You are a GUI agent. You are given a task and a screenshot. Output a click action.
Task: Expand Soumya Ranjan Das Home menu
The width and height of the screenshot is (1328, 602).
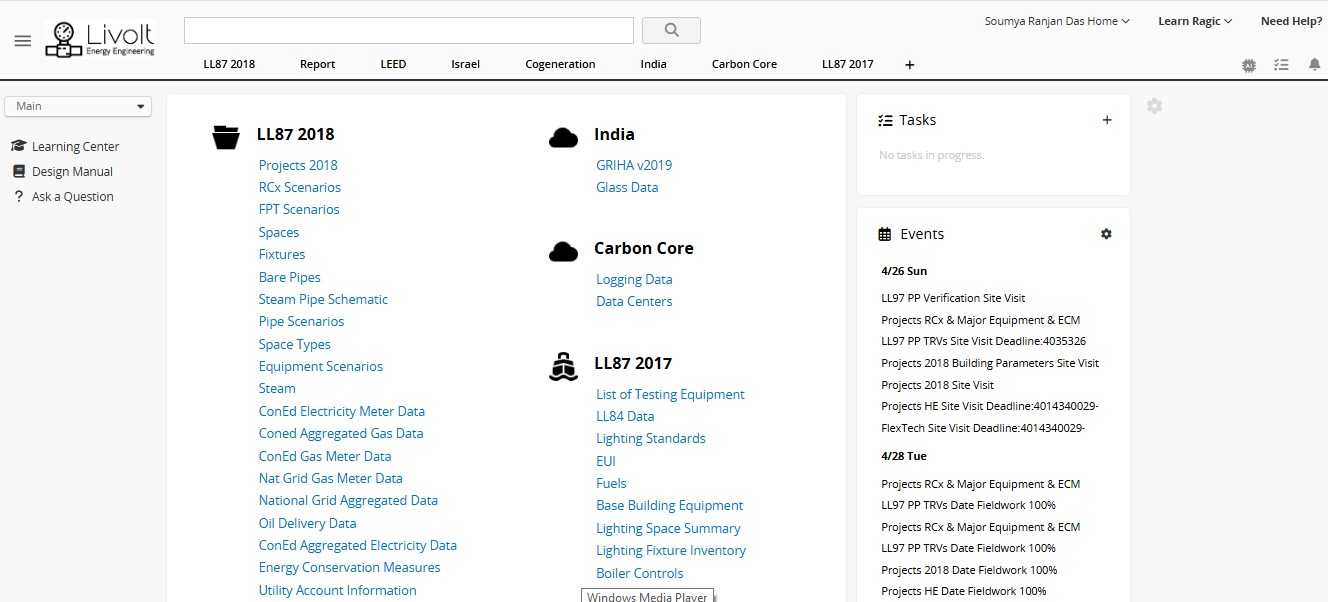click(x=1056, y=21)
